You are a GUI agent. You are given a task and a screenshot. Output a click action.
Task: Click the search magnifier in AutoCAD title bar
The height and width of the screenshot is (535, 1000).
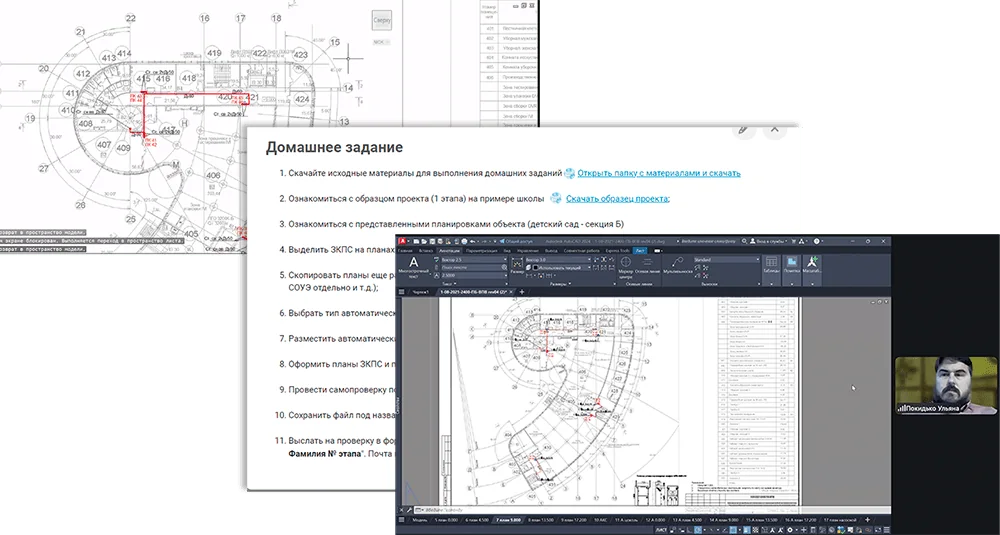(x=744, y=242)
